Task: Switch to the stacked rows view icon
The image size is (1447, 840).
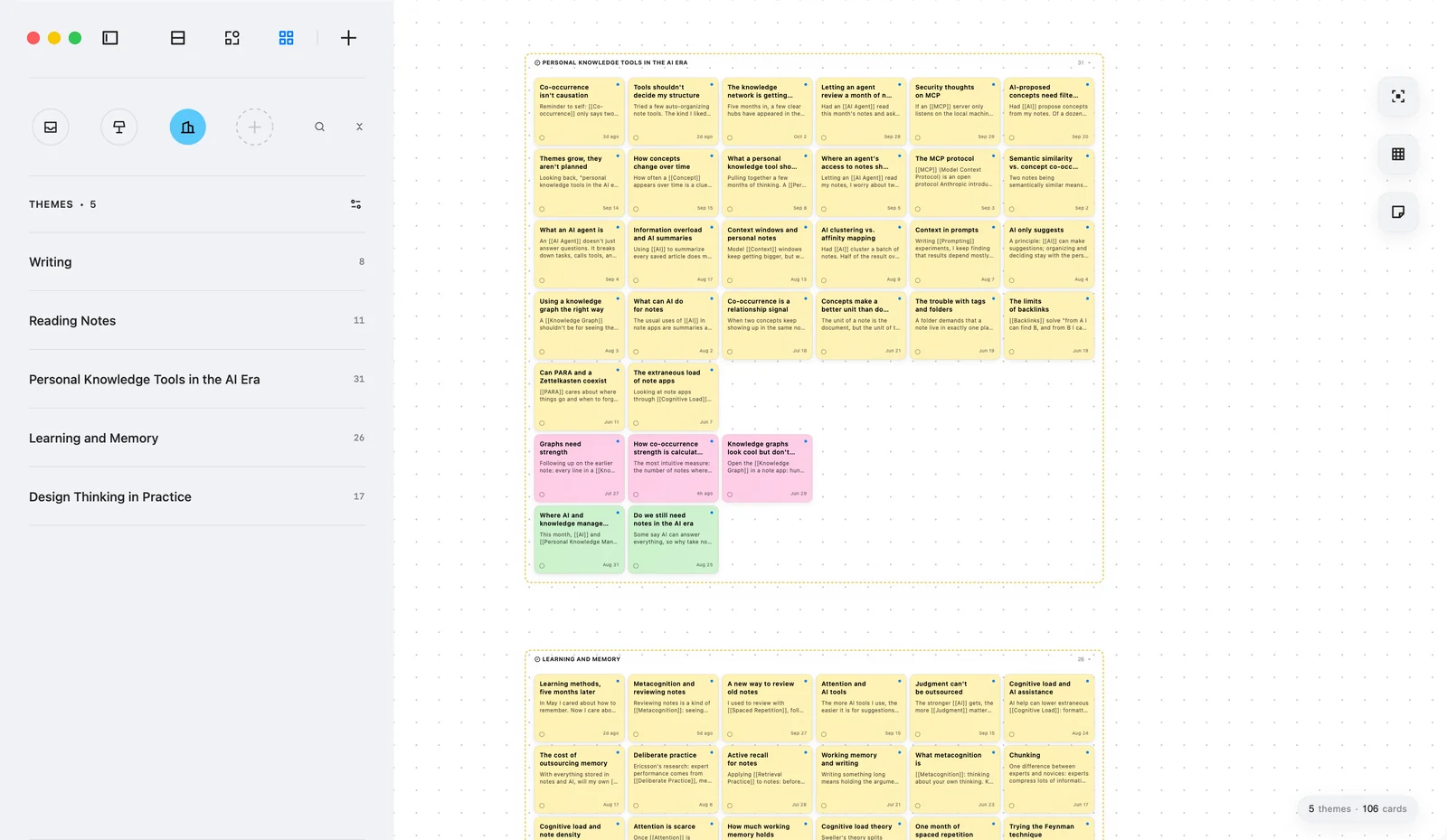Action: pyautogui.click(x=178, y=38)
